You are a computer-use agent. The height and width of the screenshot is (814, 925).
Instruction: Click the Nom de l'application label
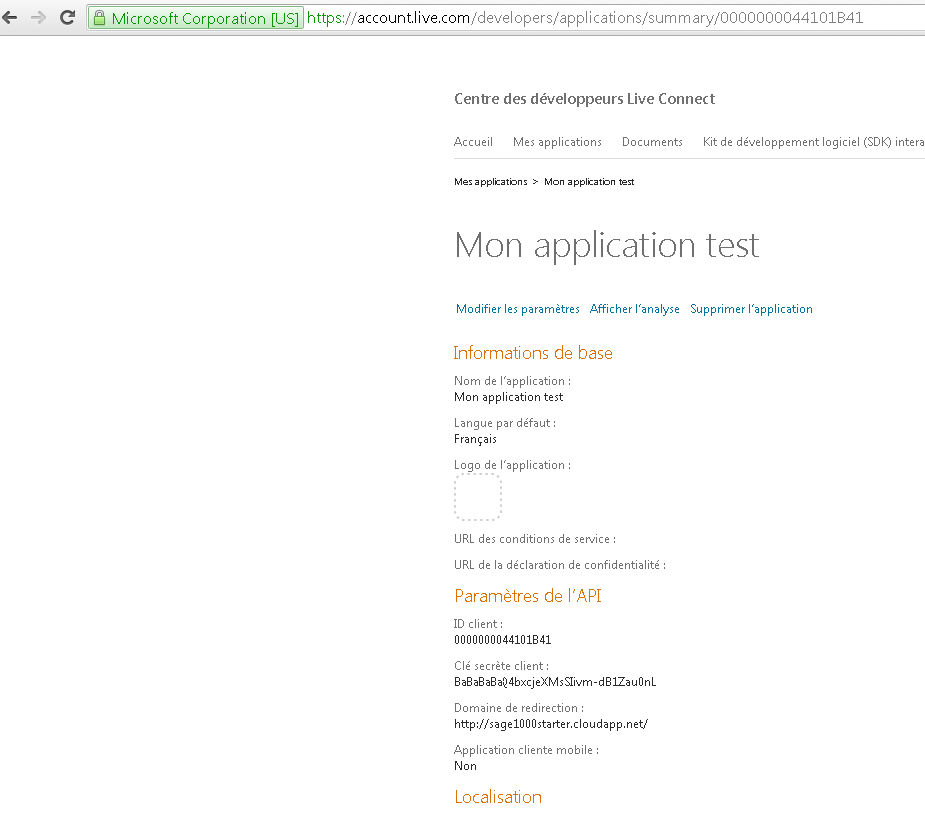[x=512, y=380]
